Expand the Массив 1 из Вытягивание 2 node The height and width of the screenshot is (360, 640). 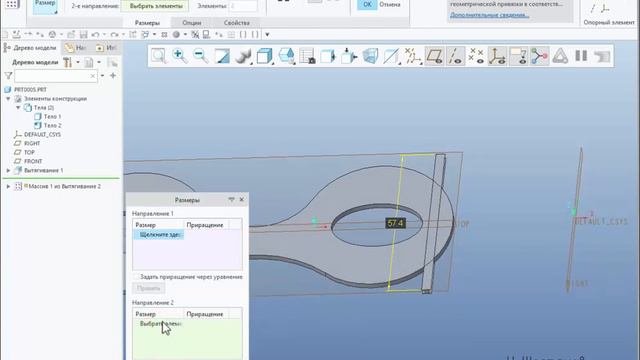click(8, 187)
